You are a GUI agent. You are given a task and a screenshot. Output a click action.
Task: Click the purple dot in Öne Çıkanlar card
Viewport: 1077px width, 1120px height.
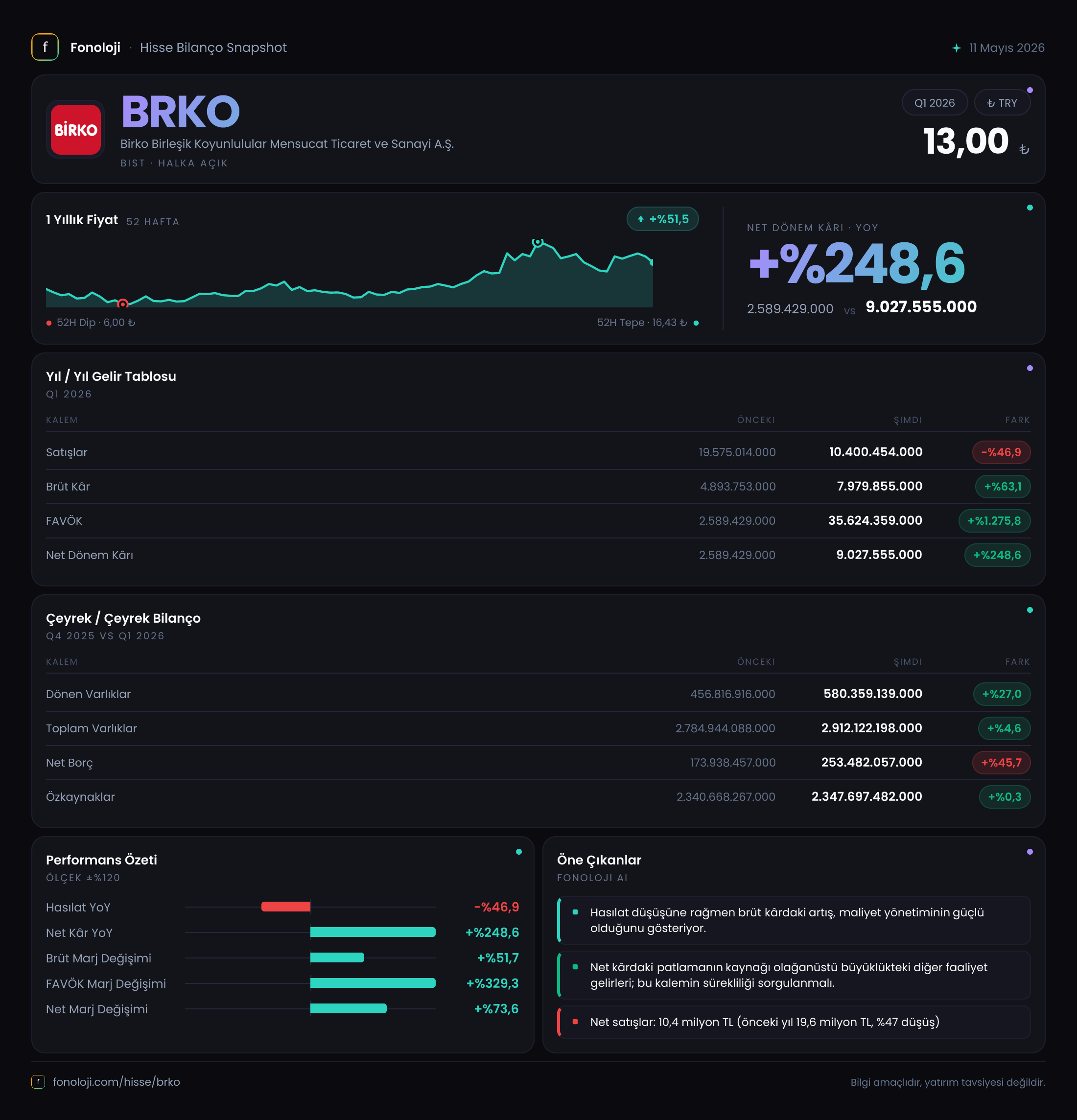tap(1030, 851)
